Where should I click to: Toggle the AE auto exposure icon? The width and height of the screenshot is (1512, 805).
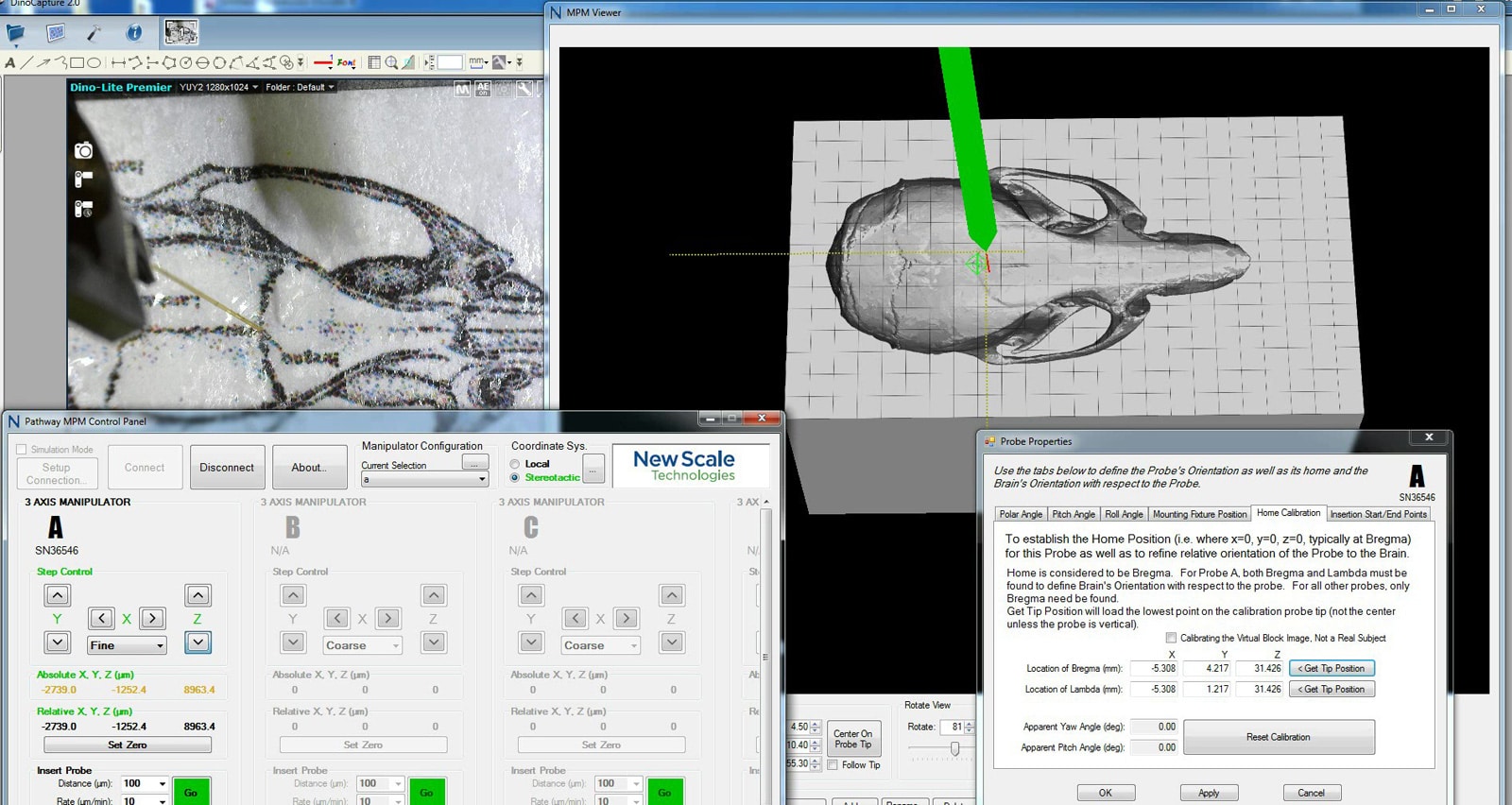[x=483, y=88]
